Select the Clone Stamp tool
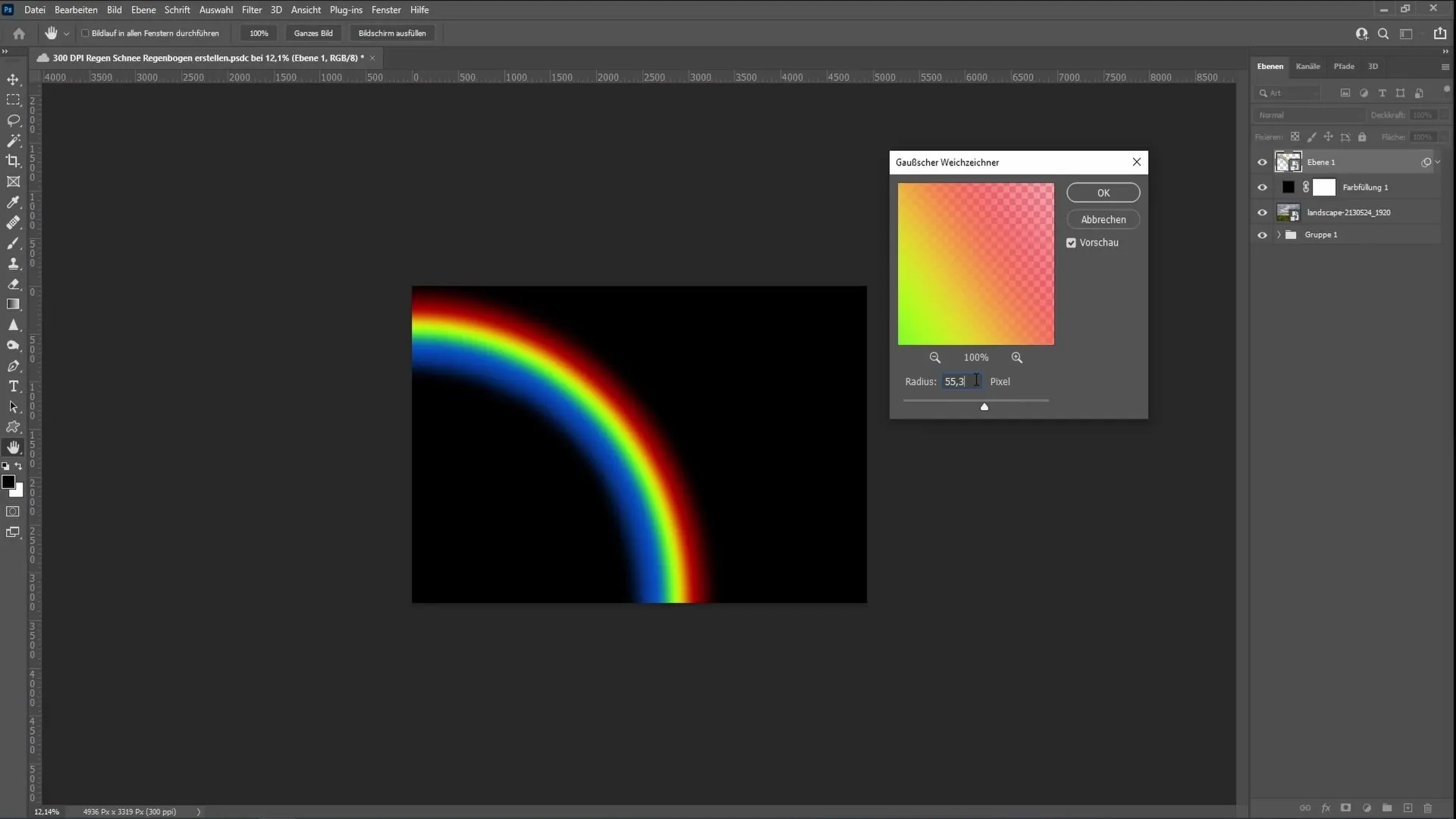This screenshot has height=819, width=1456. click(13, 263)
